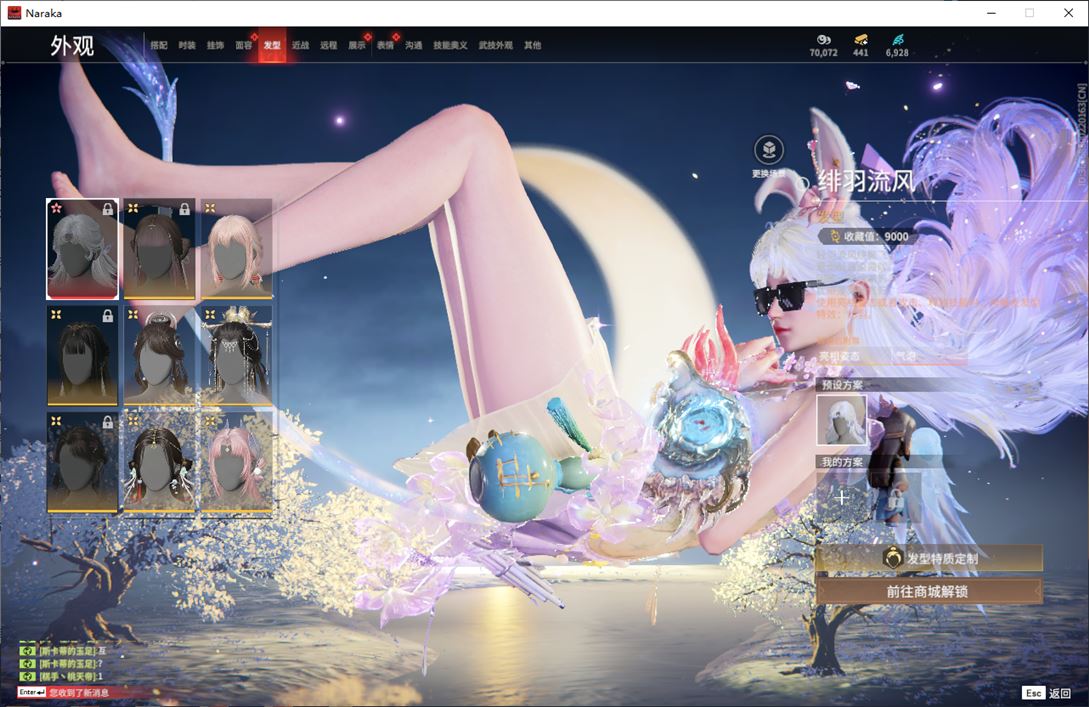Switch to the 亮相姿态 sub-tab
Viewport: 1089px width, 707px height.
coord(840,356)
